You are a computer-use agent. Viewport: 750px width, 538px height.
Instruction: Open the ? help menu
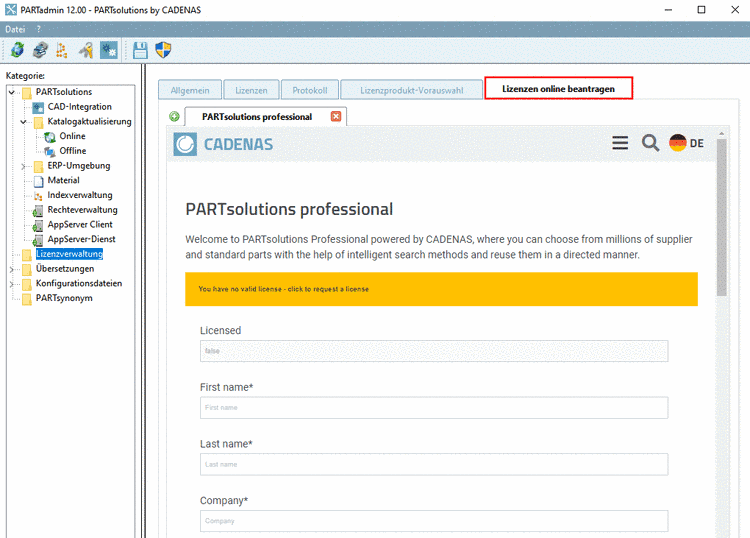[38, 29]
